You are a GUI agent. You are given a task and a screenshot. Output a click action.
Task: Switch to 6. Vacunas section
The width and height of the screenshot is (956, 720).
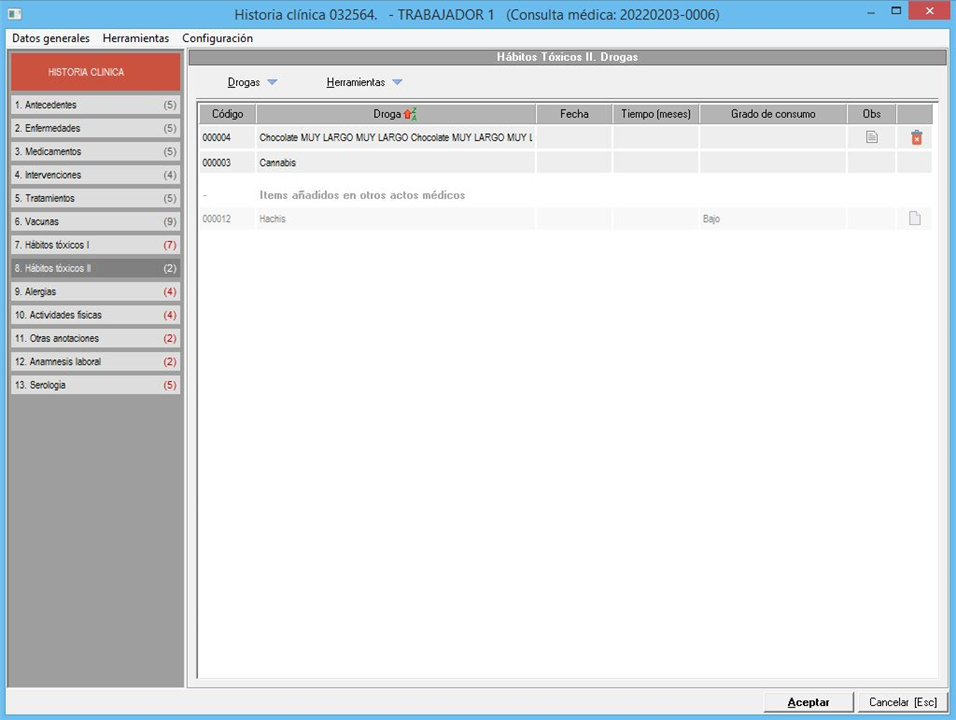[95, 221]
